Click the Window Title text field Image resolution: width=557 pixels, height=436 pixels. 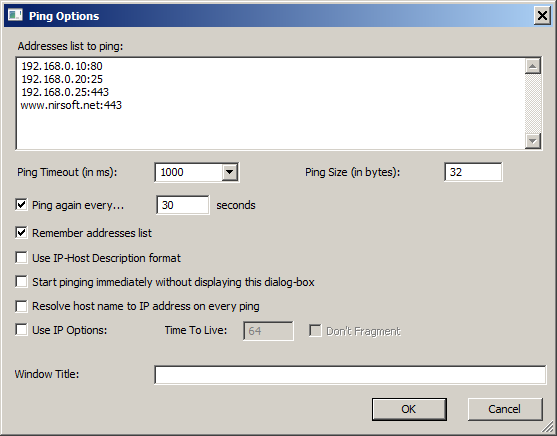[350, 375]
